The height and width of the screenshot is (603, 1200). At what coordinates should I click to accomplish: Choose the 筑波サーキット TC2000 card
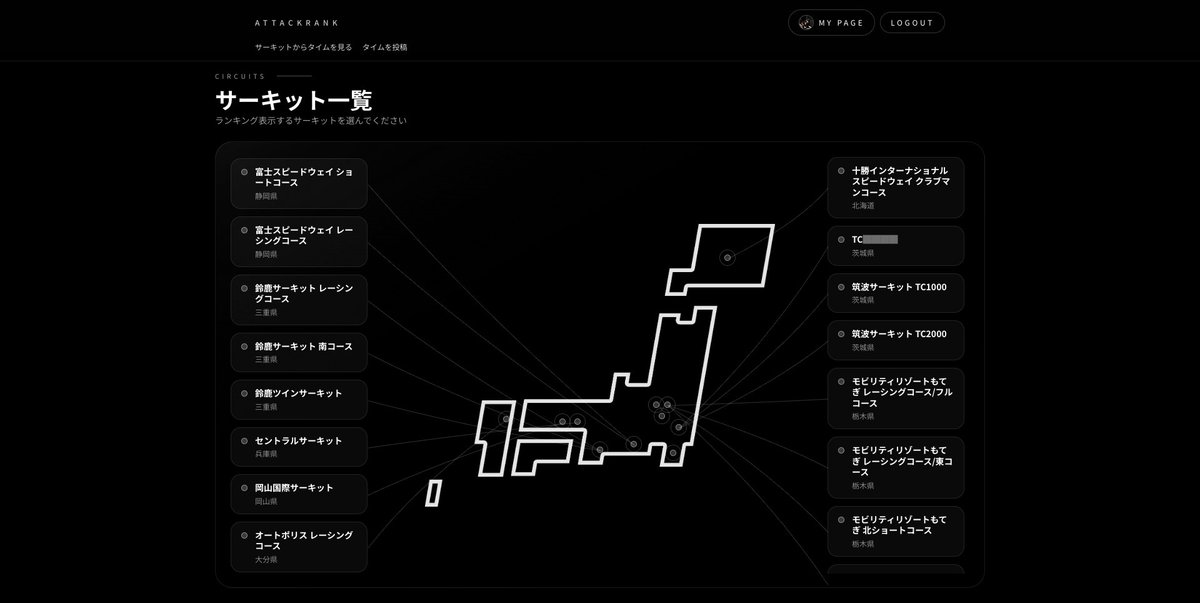(896, 340)
